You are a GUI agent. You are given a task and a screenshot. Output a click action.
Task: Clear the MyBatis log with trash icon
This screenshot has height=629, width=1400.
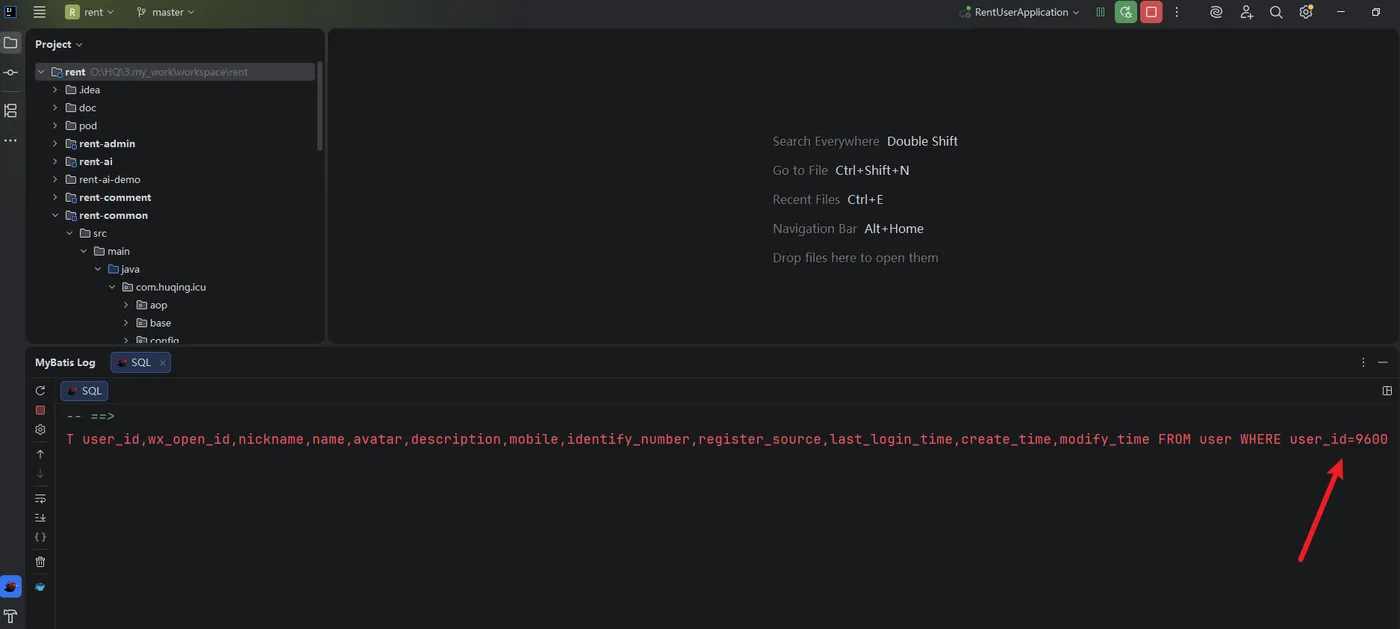point(40,562)
